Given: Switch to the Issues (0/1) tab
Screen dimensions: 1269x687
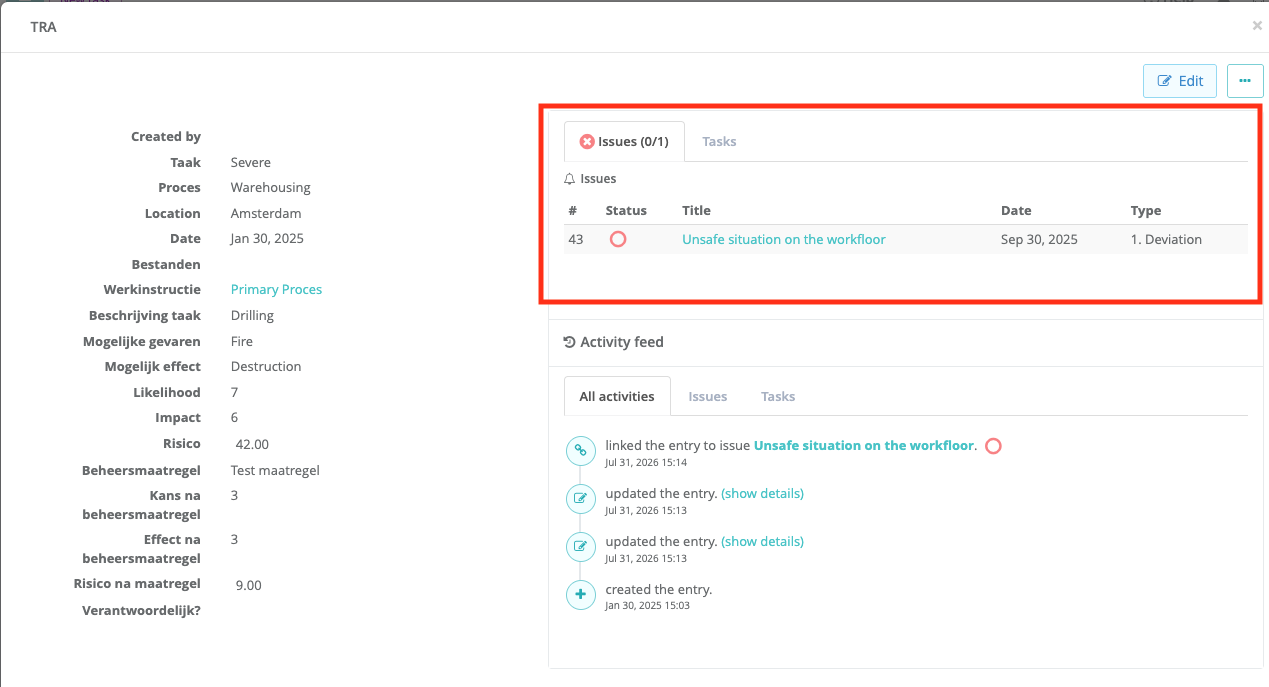Looking at the screenshot, I should coord(624,141).
